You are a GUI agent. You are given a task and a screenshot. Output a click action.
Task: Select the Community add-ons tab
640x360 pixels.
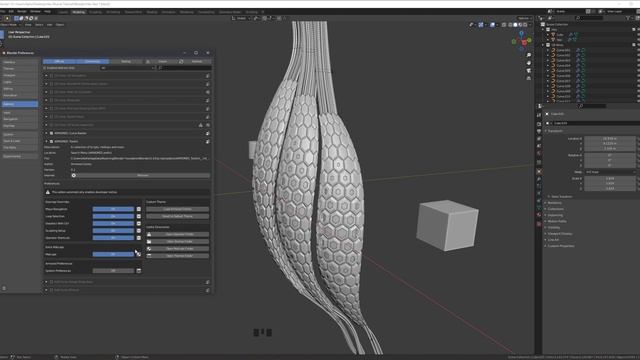click(93, 61)
